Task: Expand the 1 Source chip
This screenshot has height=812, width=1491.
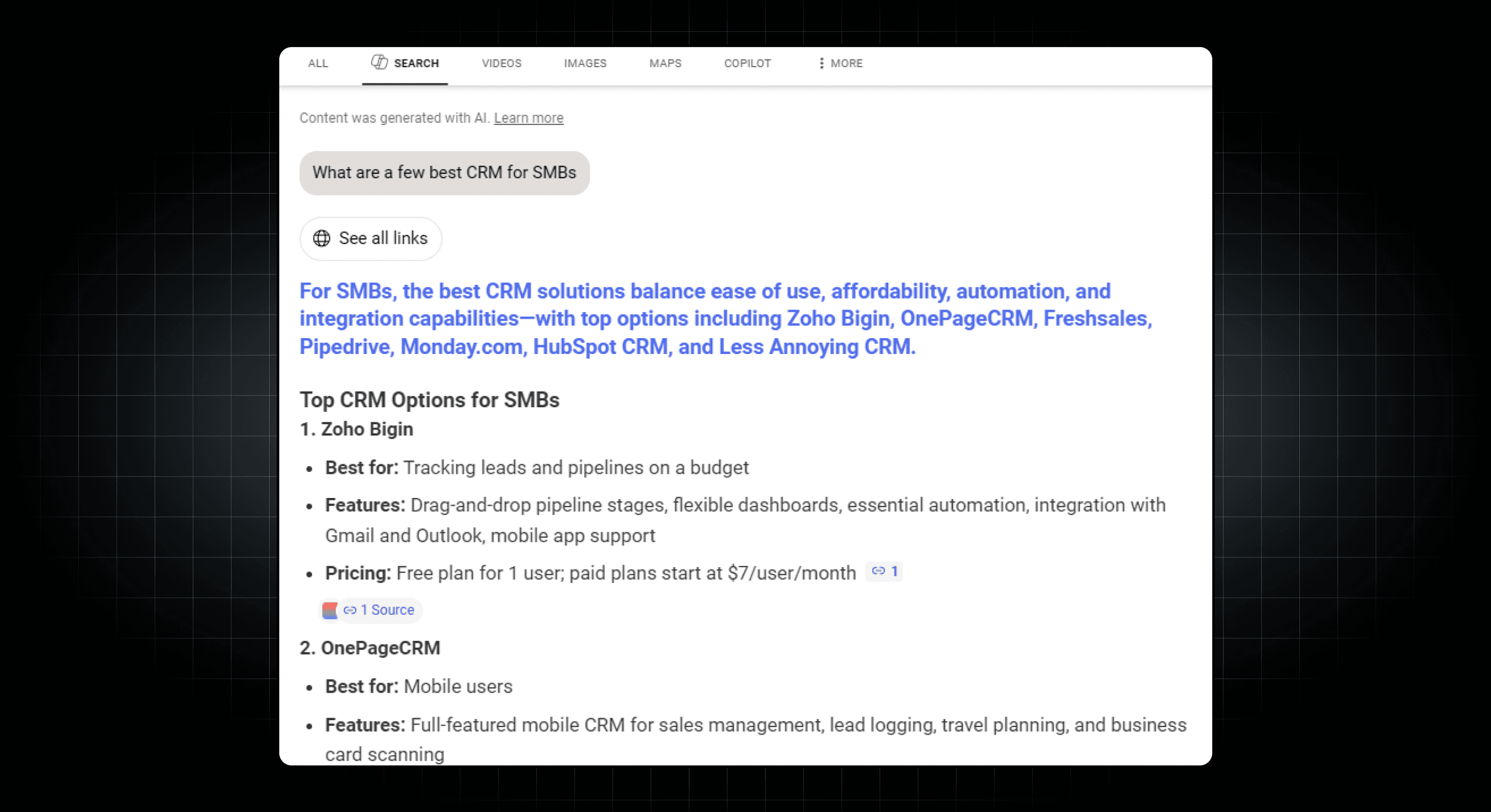Action: [x=386, y=610]
